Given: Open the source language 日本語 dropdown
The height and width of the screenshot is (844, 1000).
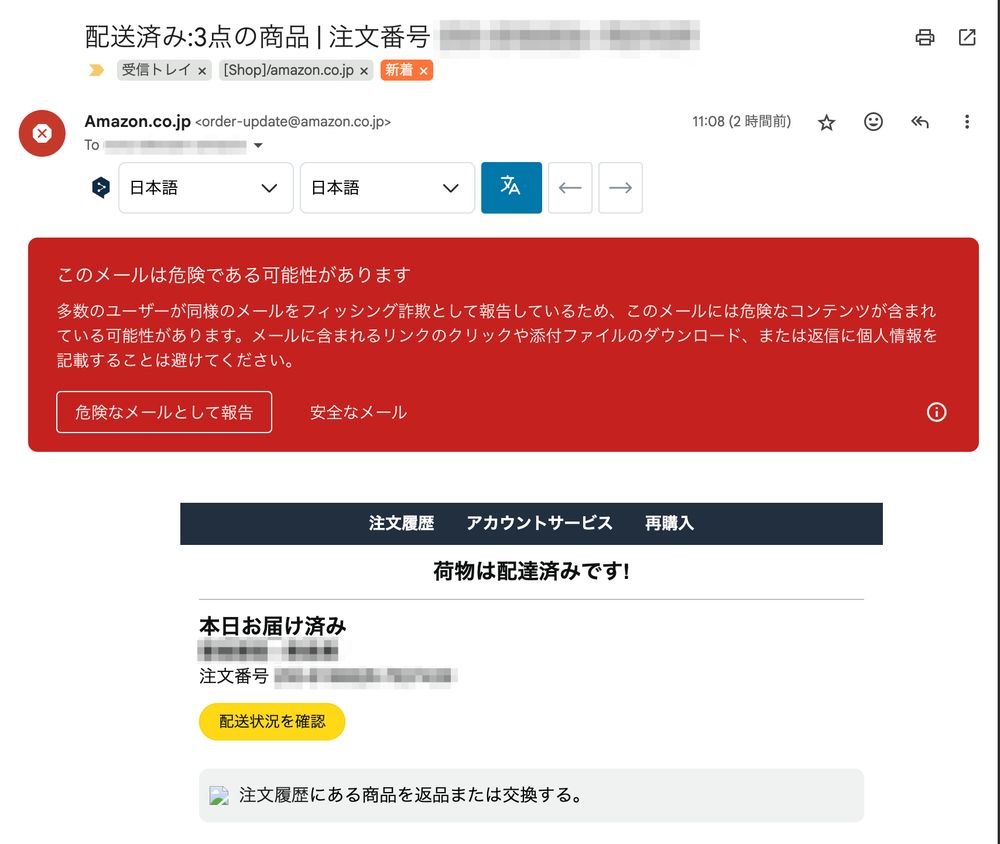Looking at the screenshot, I should click(x=206, y=188).
